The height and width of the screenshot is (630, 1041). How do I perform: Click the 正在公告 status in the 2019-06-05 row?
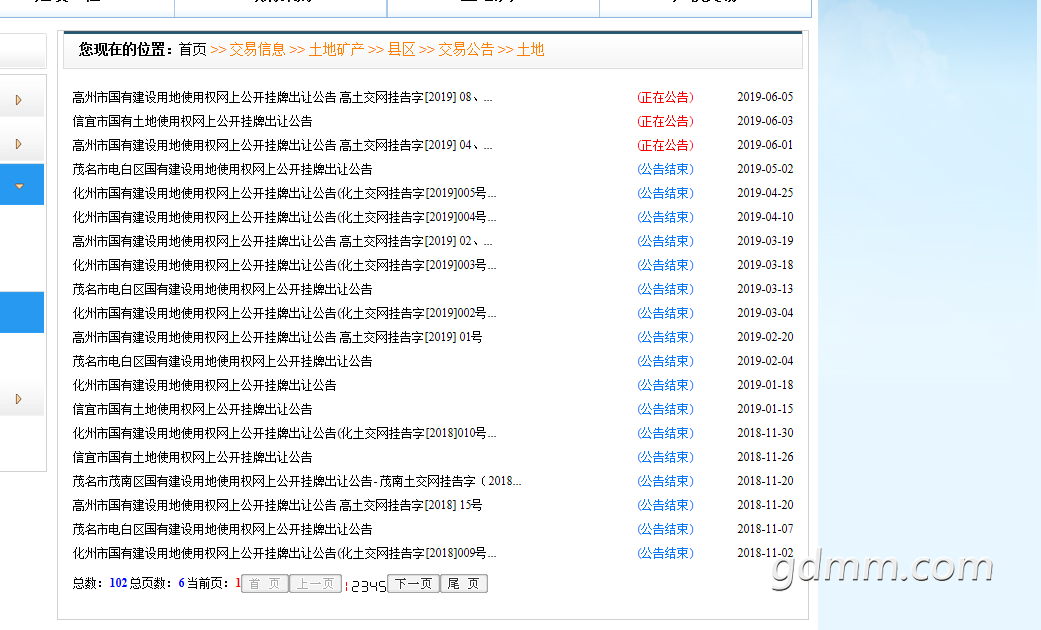click(x=665, y=98)
